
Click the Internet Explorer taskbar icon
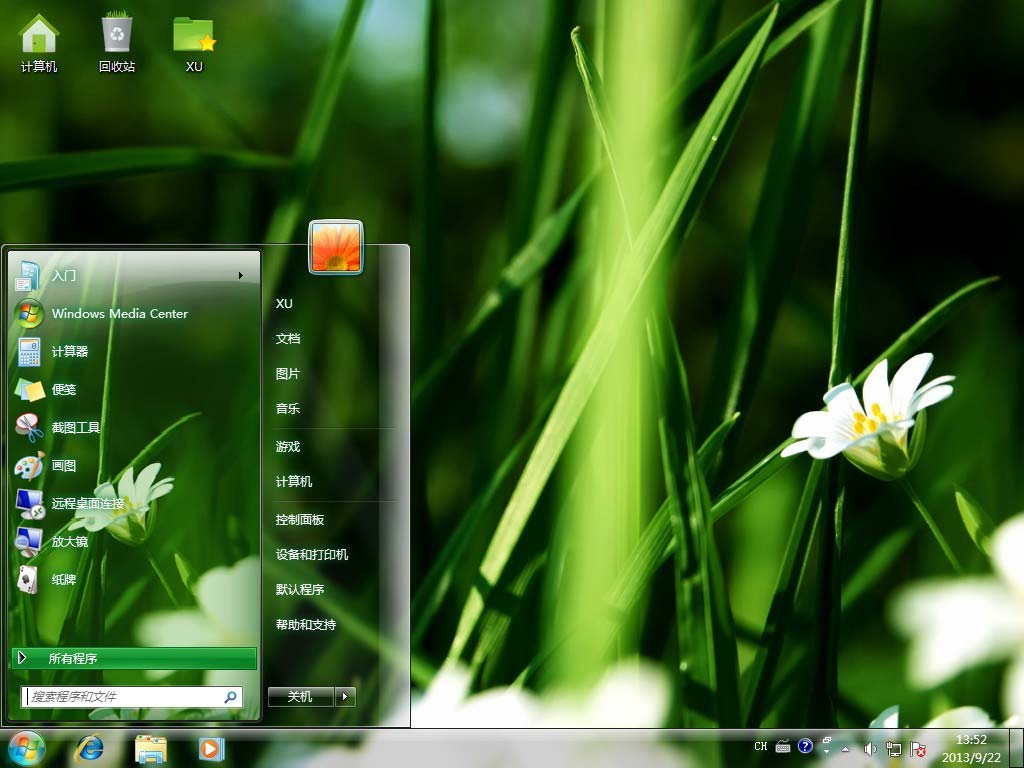[x=89, y=748]
